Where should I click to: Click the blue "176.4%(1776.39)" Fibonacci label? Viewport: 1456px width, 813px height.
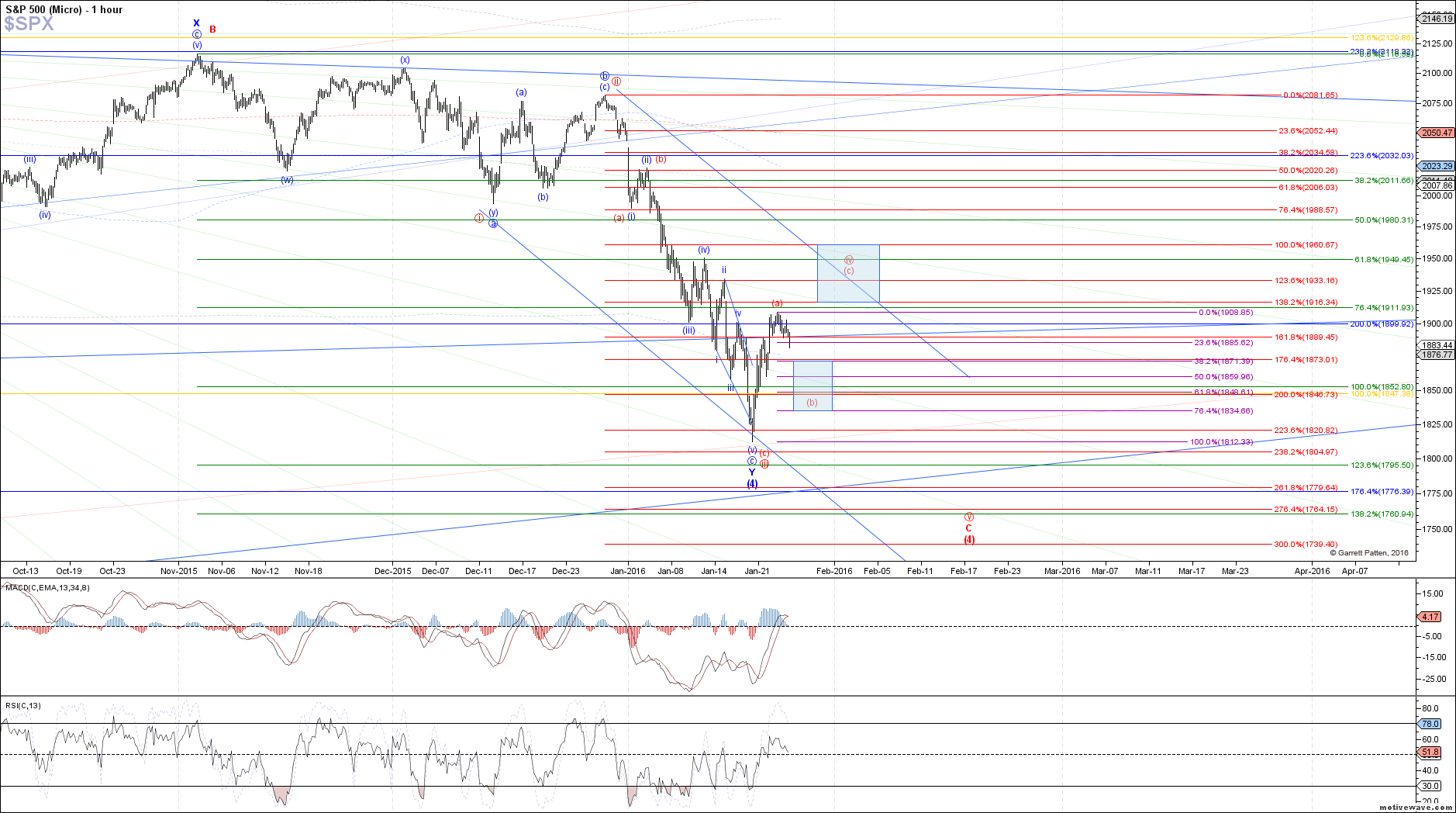coord(1382,492)
